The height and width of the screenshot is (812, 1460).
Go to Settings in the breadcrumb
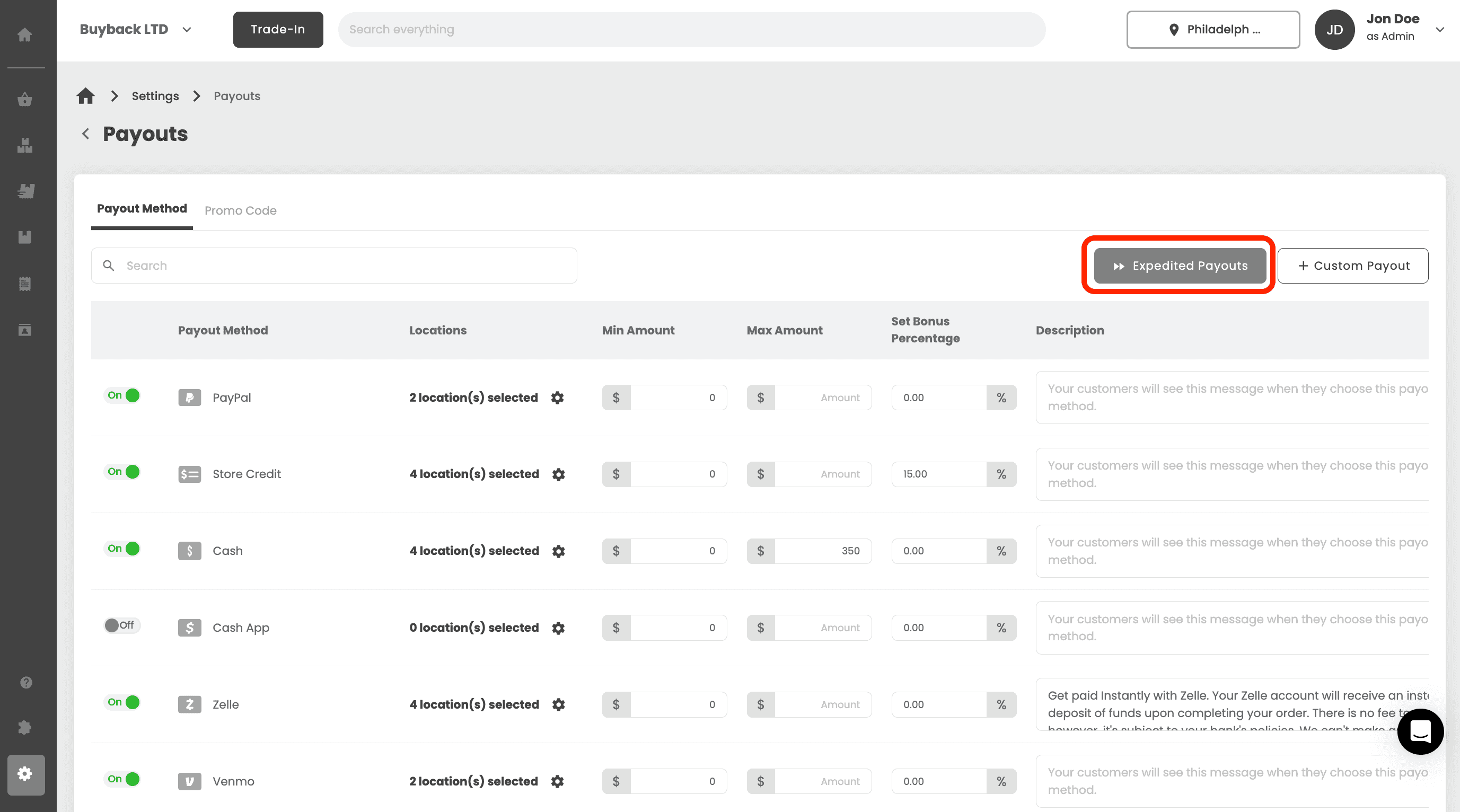(155, 96)
